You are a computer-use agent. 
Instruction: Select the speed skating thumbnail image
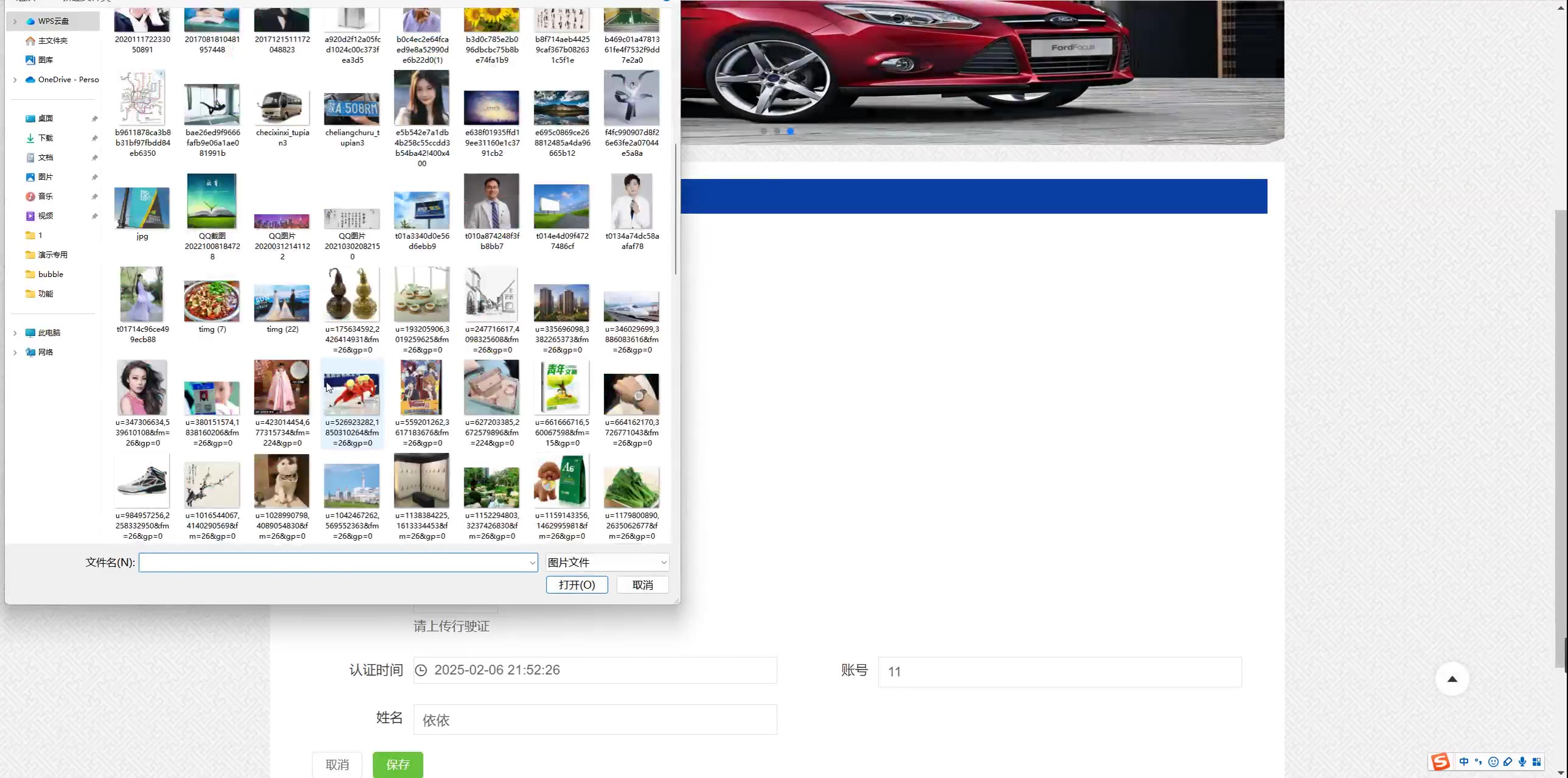352,393
